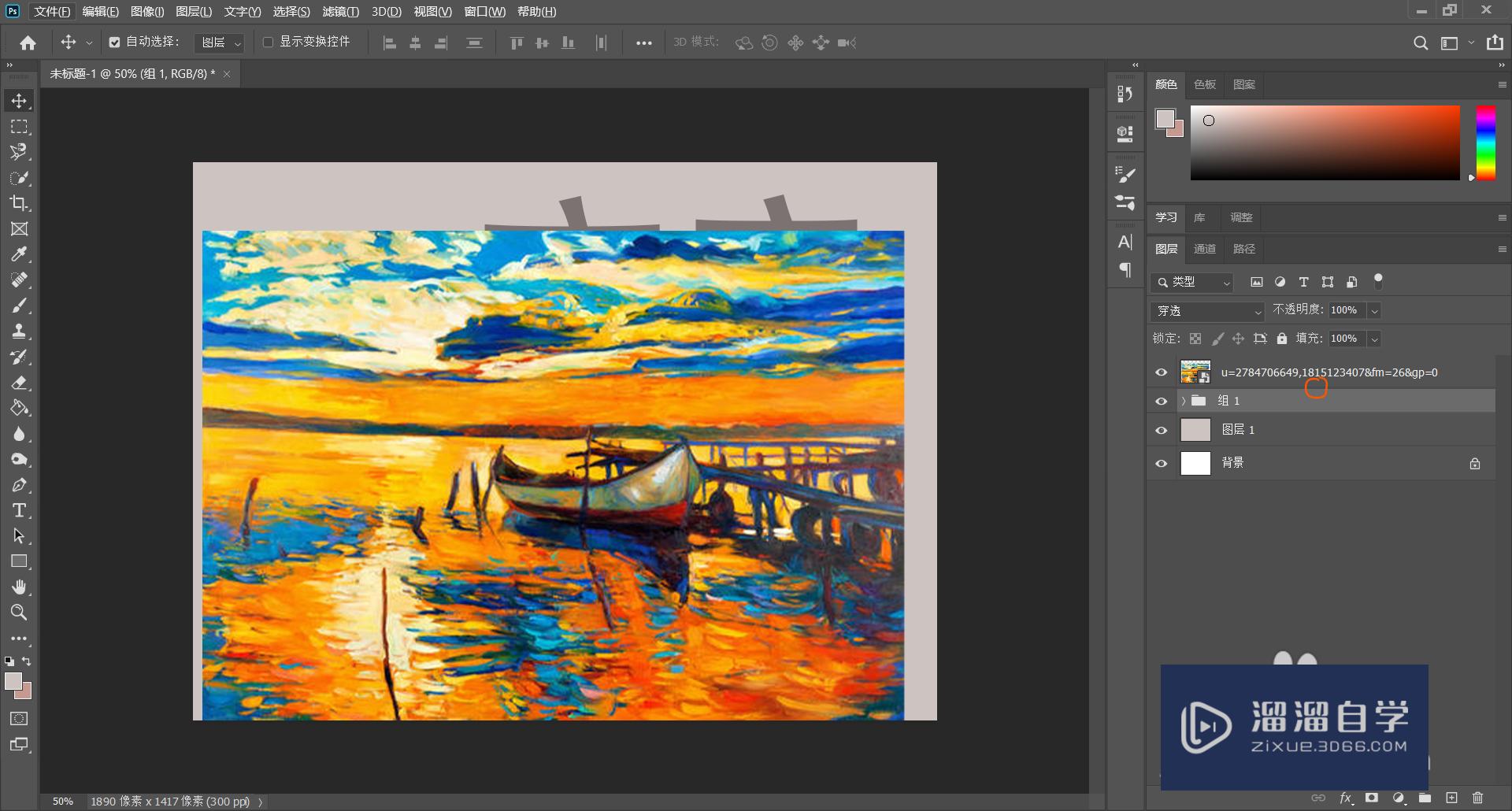Select the Lasso tool
Viewport: 1512px width, 811px height.
click(x=20, y=151)
